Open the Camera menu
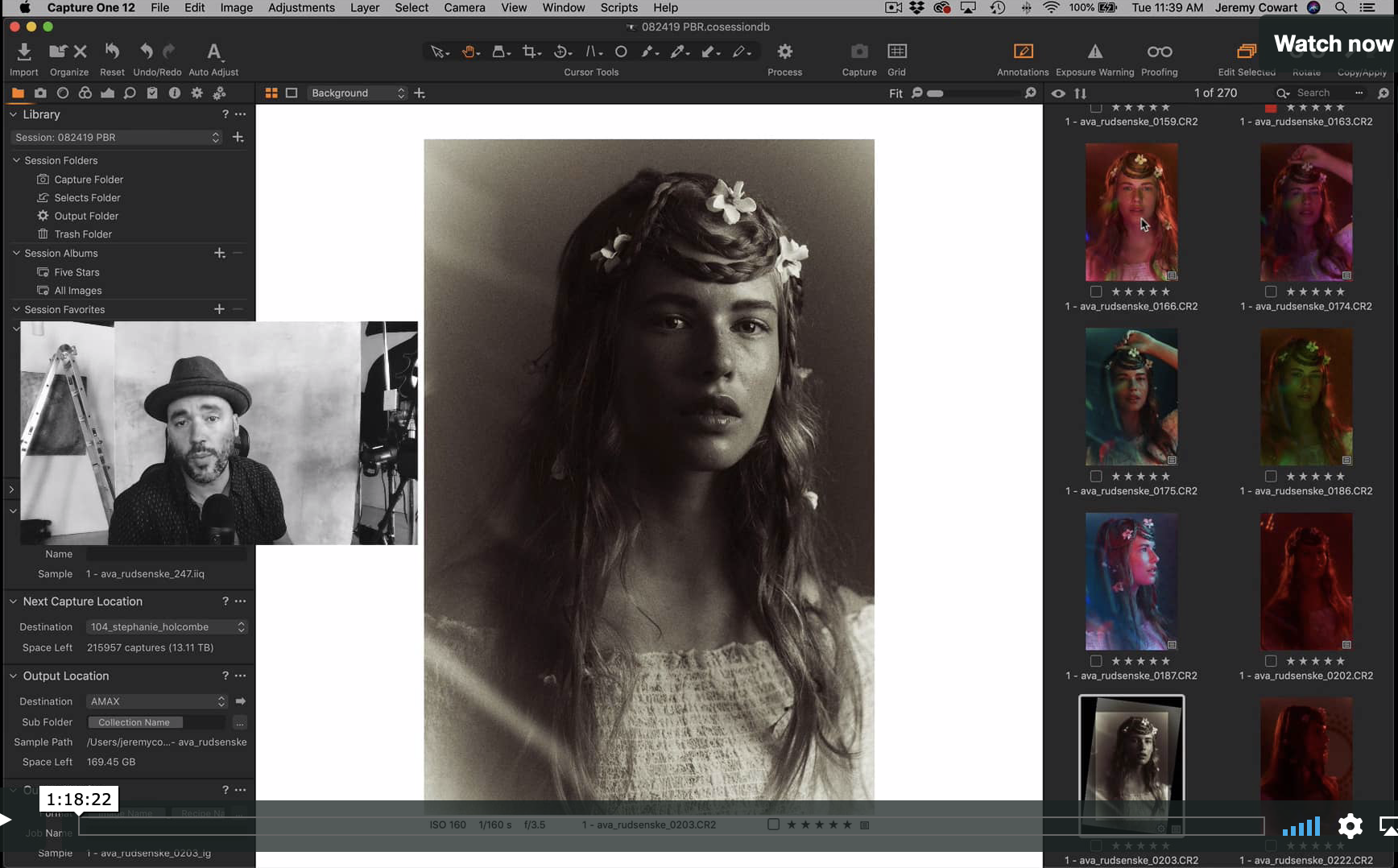The image size is (1398, 868). click(x=465, y=7)
